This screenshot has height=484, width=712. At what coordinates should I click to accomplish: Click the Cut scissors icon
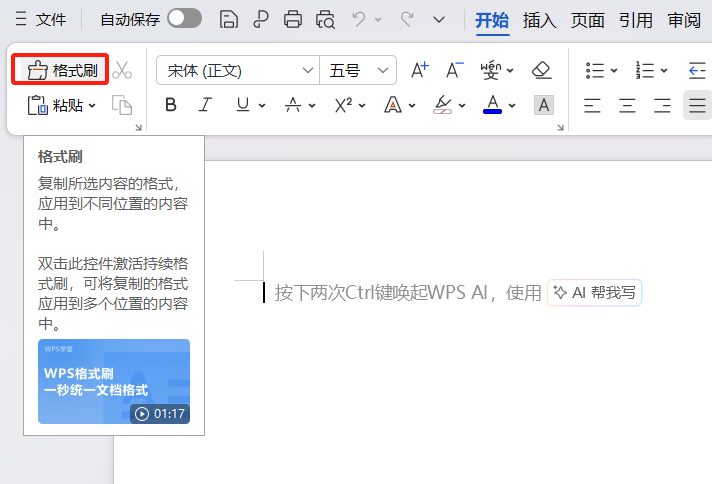pos(122,70)
